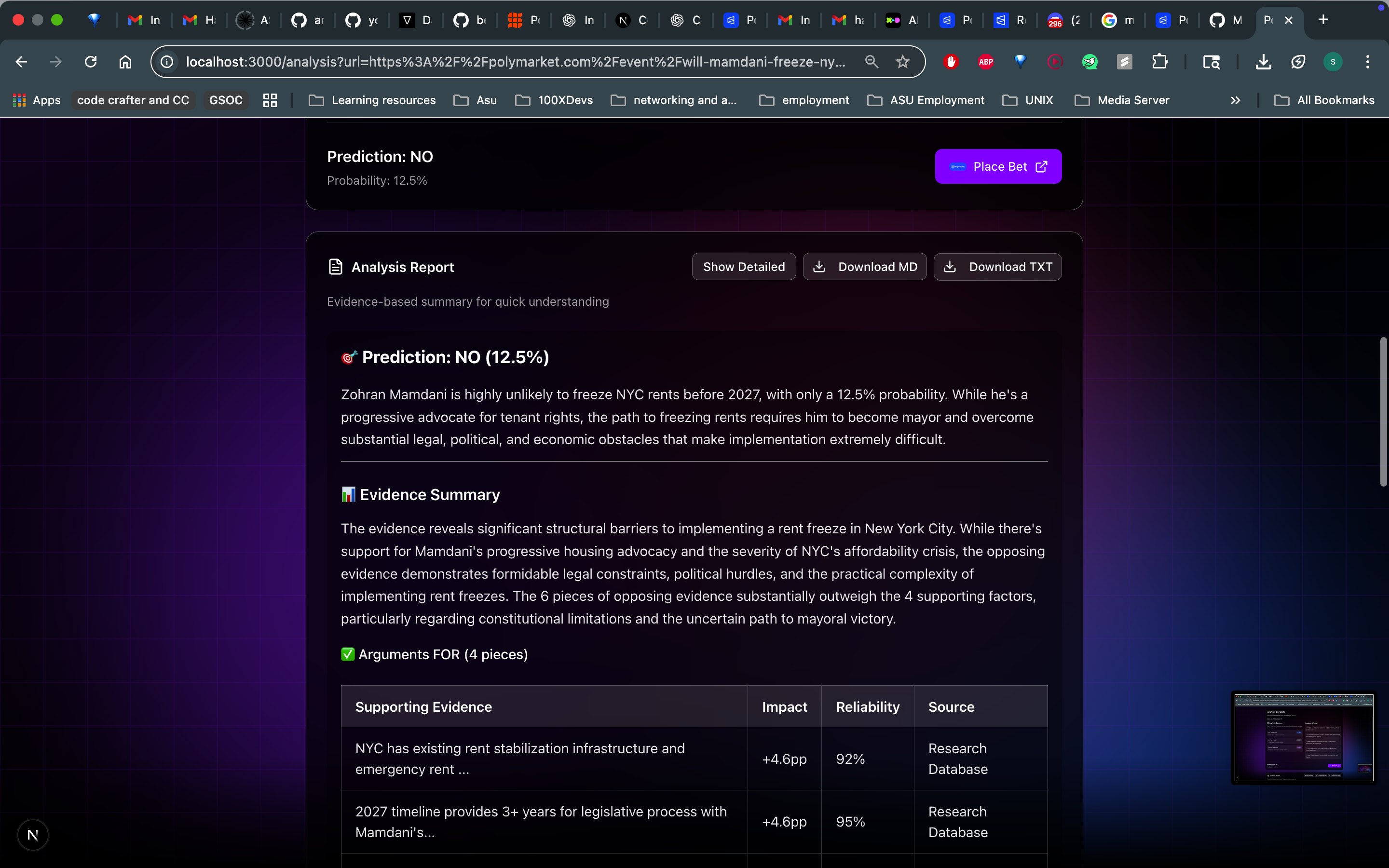
Task: Click the page vertical scrollbar thumb
Action: pyautogui.click(x=1384, y=412)
